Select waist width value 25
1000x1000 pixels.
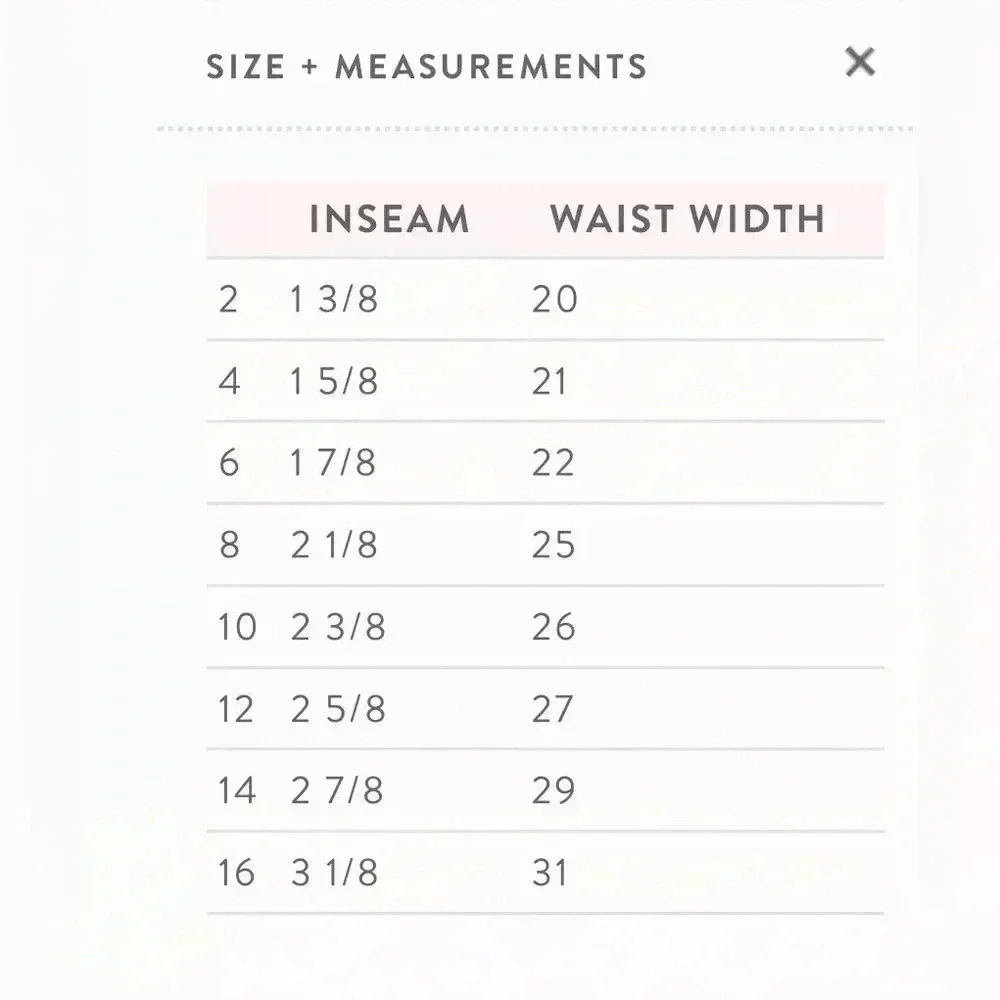point(554,545)
